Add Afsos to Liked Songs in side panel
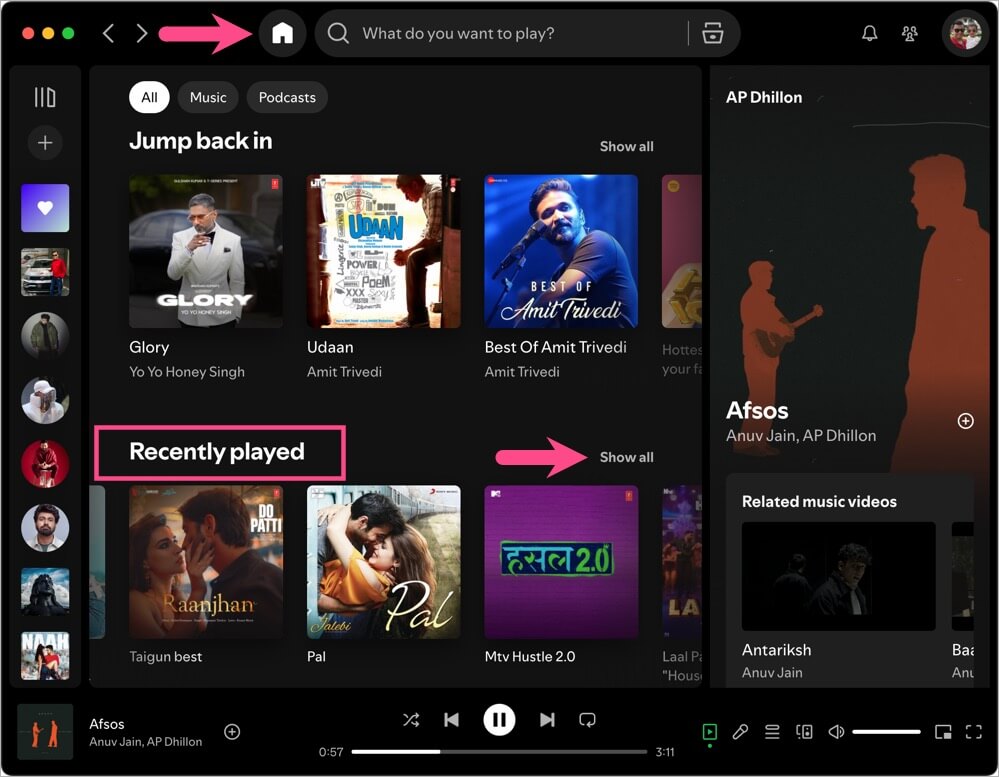The width and height of the screenshot is (999, 777). pos(965,421)
